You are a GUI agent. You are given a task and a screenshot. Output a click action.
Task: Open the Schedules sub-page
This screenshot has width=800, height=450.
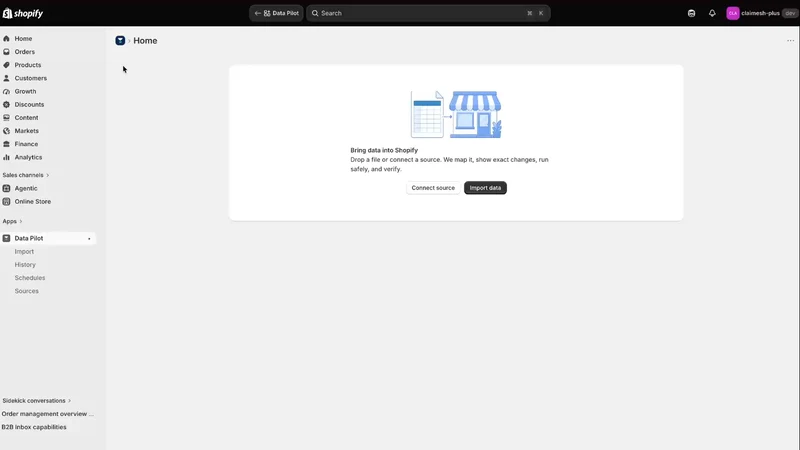[x=30, y=278]
